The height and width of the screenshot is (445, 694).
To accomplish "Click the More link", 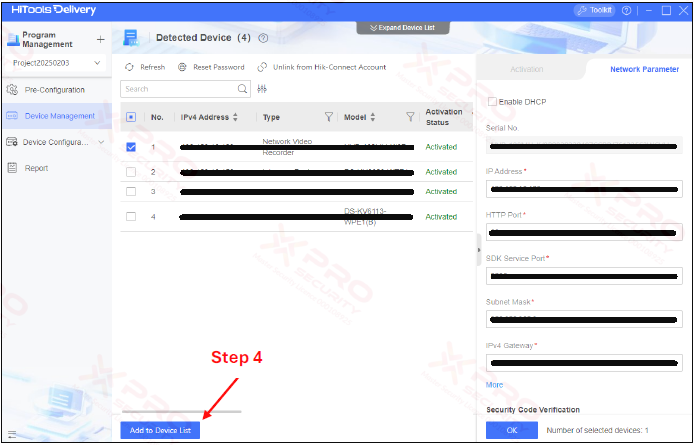I will click(494, 385).
